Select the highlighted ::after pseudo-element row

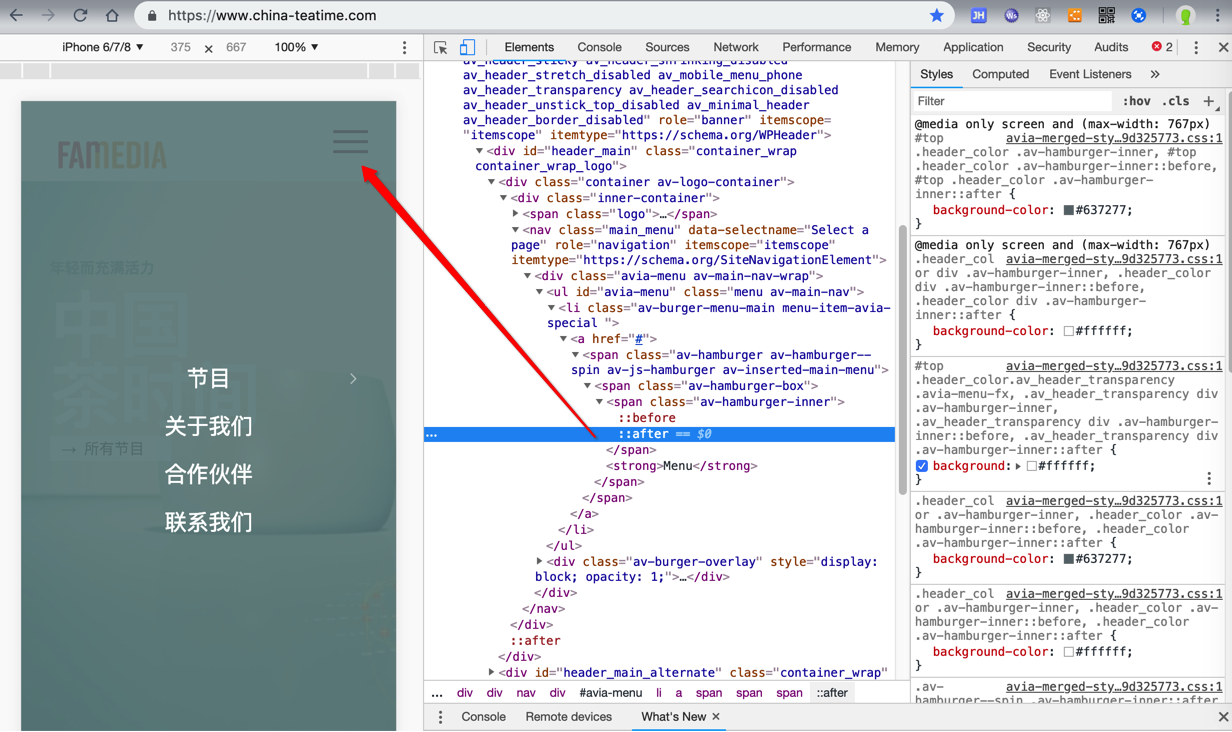(660, 434)
